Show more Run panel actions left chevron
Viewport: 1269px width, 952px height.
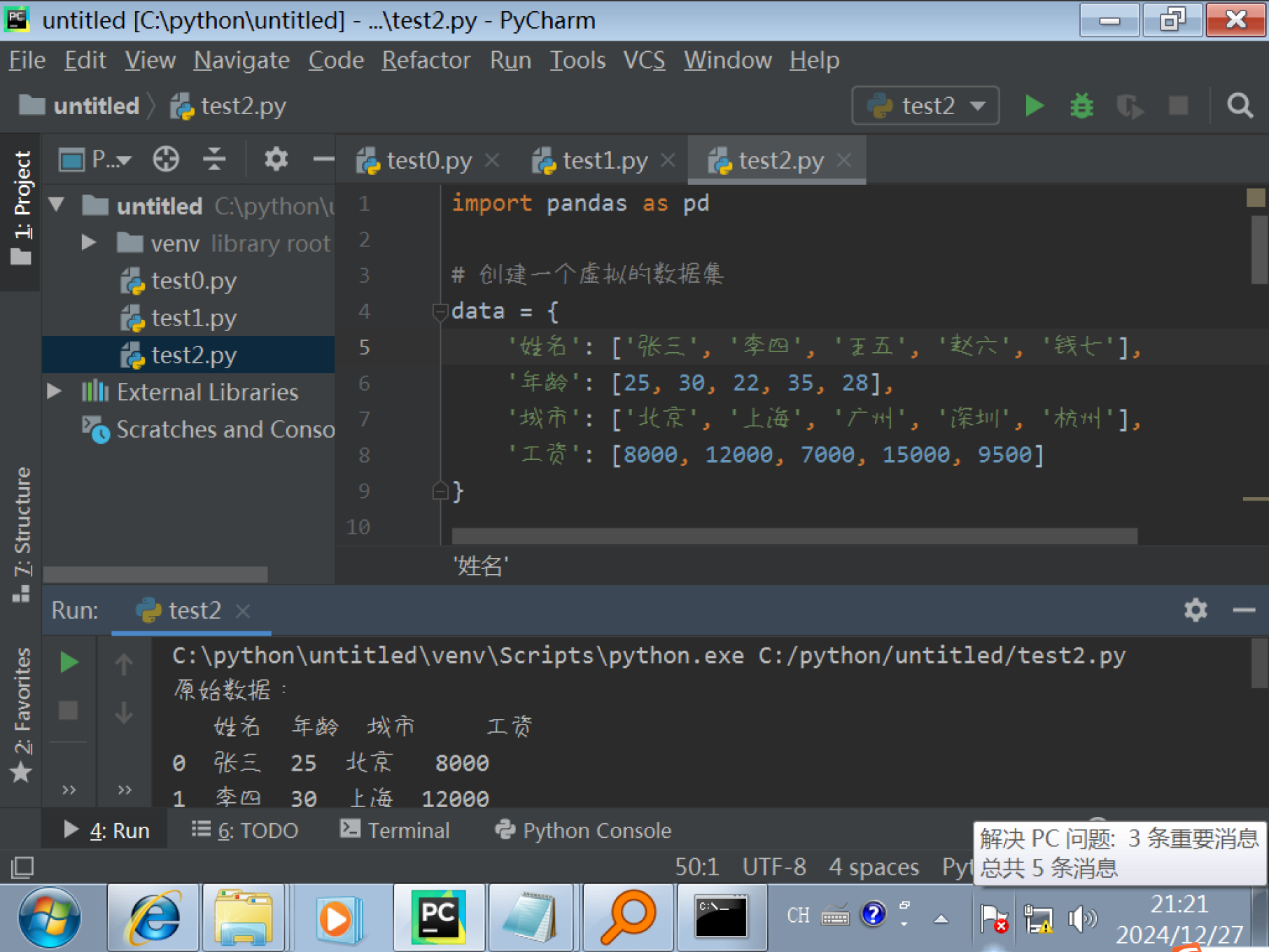coord(69,790)
